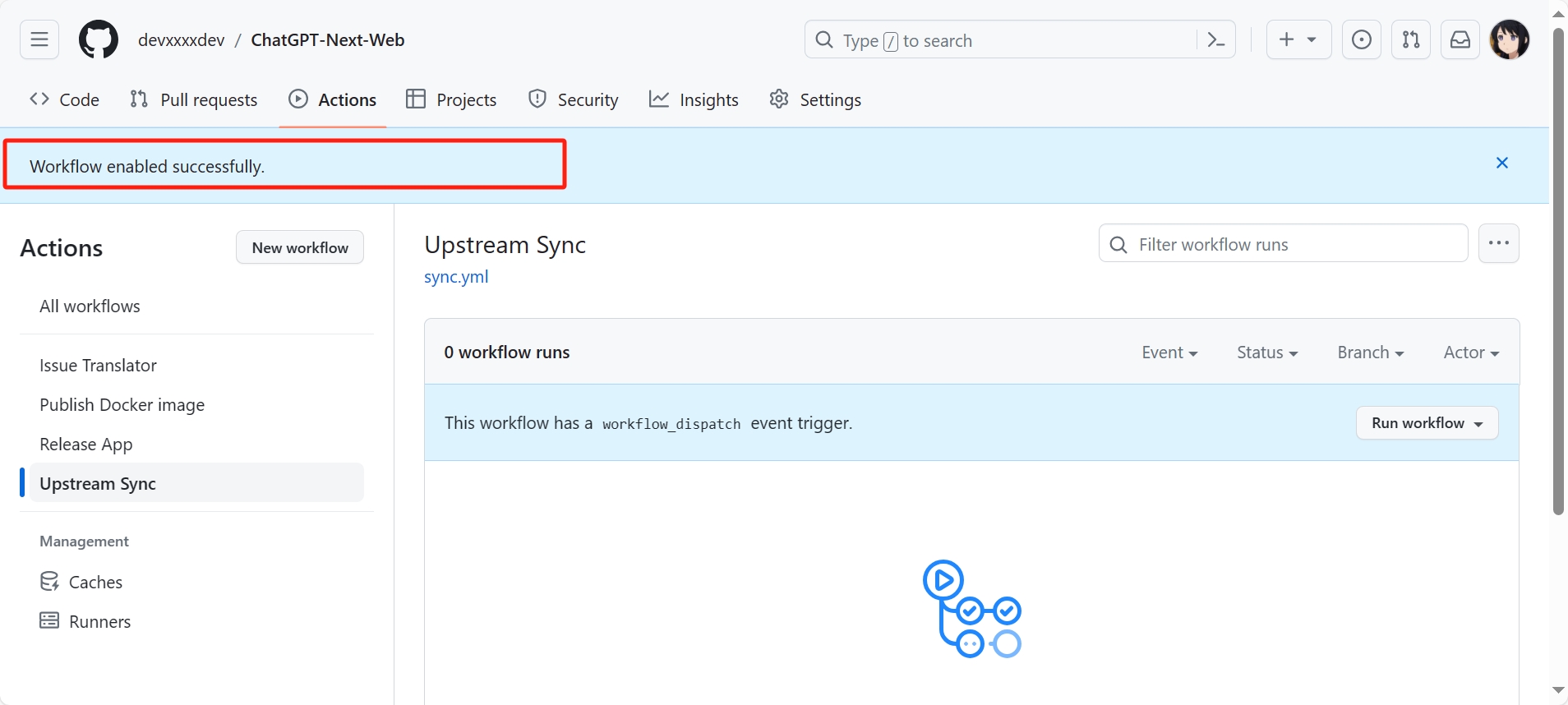The width and height of the screenshot is (1568, 705).
Task: Dismiss the workflow enabled banner
Action: 1502,163
